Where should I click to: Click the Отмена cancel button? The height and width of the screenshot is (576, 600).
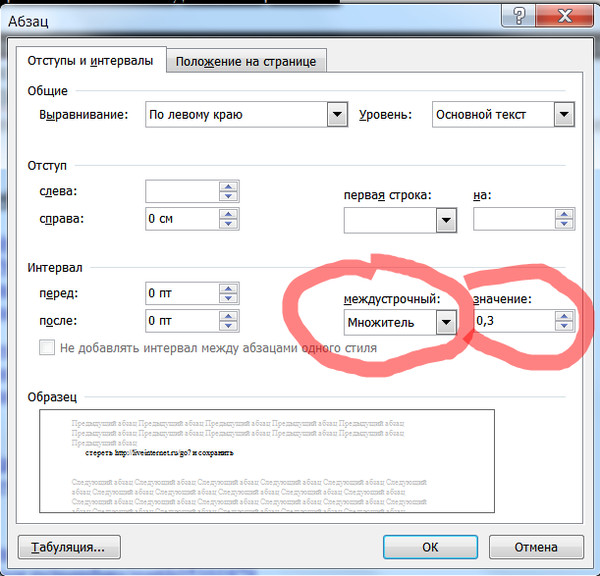(x=536, y=547)
